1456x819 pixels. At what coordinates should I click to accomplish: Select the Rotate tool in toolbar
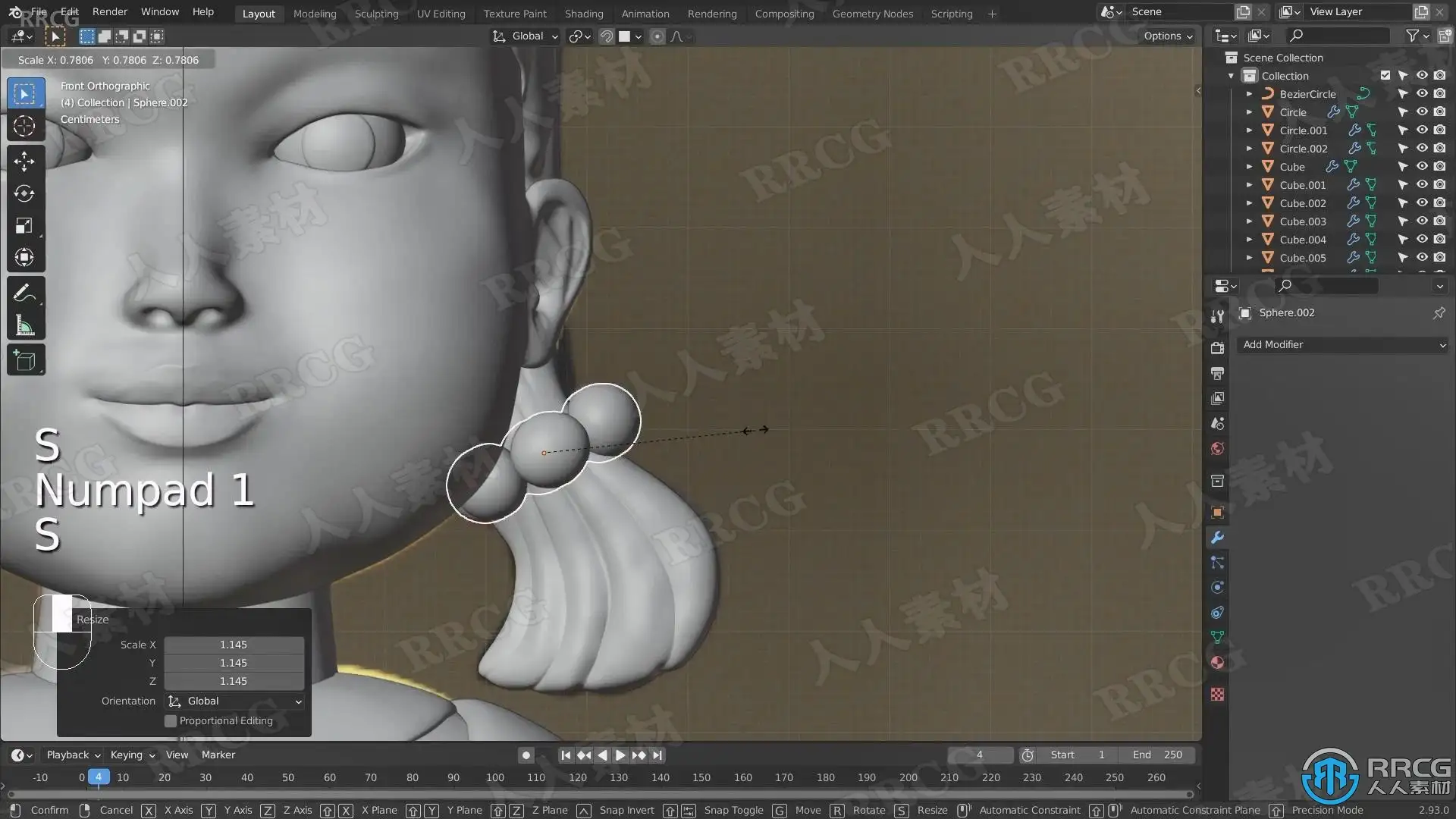[x=24, y=193]
